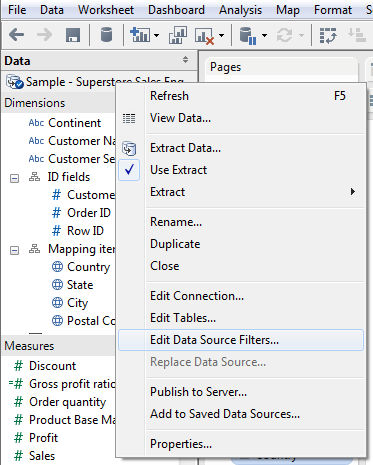The image size is (373, 465).
Task: Click the Mapping items hierarchy icon
Action: (x=34, y=249)
